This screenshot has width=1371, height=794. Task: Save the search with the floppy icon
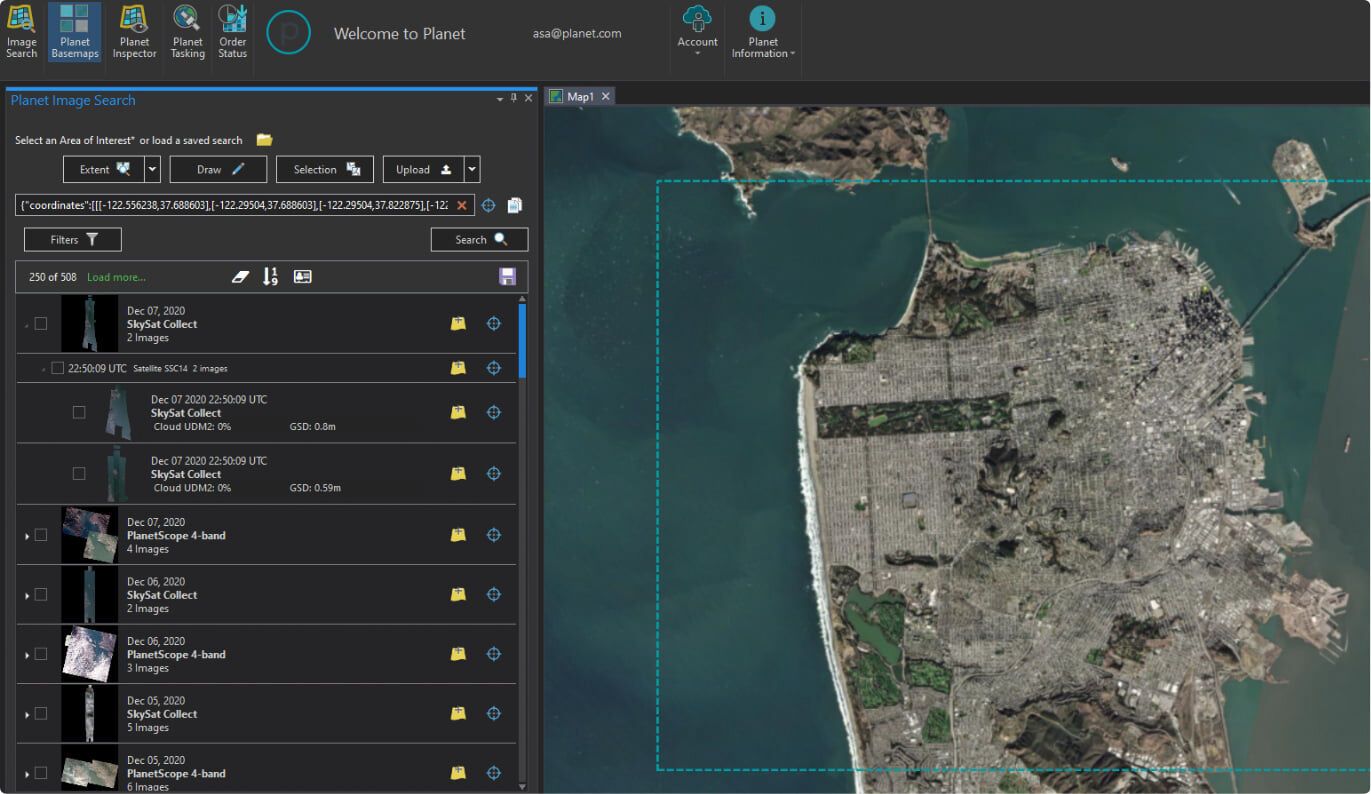pyautogui.click(x=507, y=277)
